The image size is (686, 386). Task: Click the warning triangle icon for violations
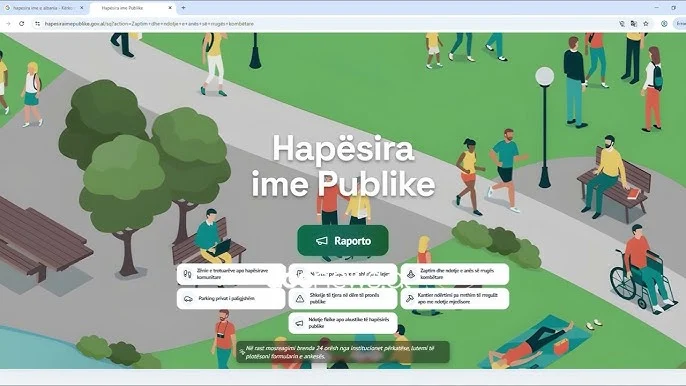pyautogui.click(x=300, y=298)
